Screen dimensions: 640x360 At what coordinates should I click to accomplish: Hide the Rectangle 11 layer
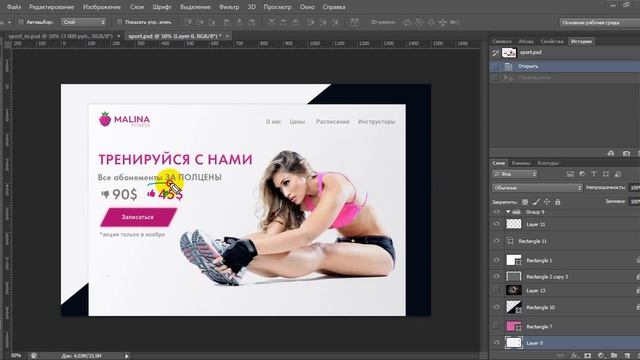496,241
